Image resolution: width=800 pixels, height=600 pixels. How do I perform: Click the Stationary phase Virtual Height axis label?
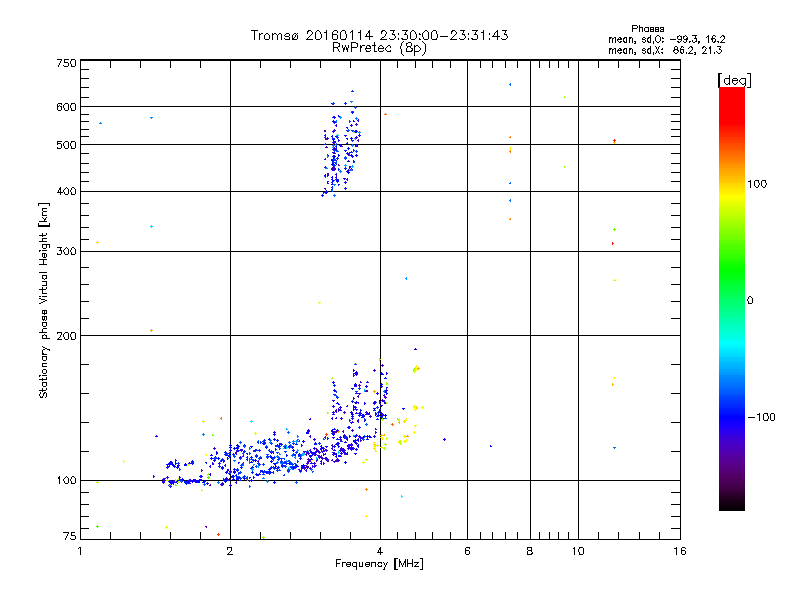[44, 300]
